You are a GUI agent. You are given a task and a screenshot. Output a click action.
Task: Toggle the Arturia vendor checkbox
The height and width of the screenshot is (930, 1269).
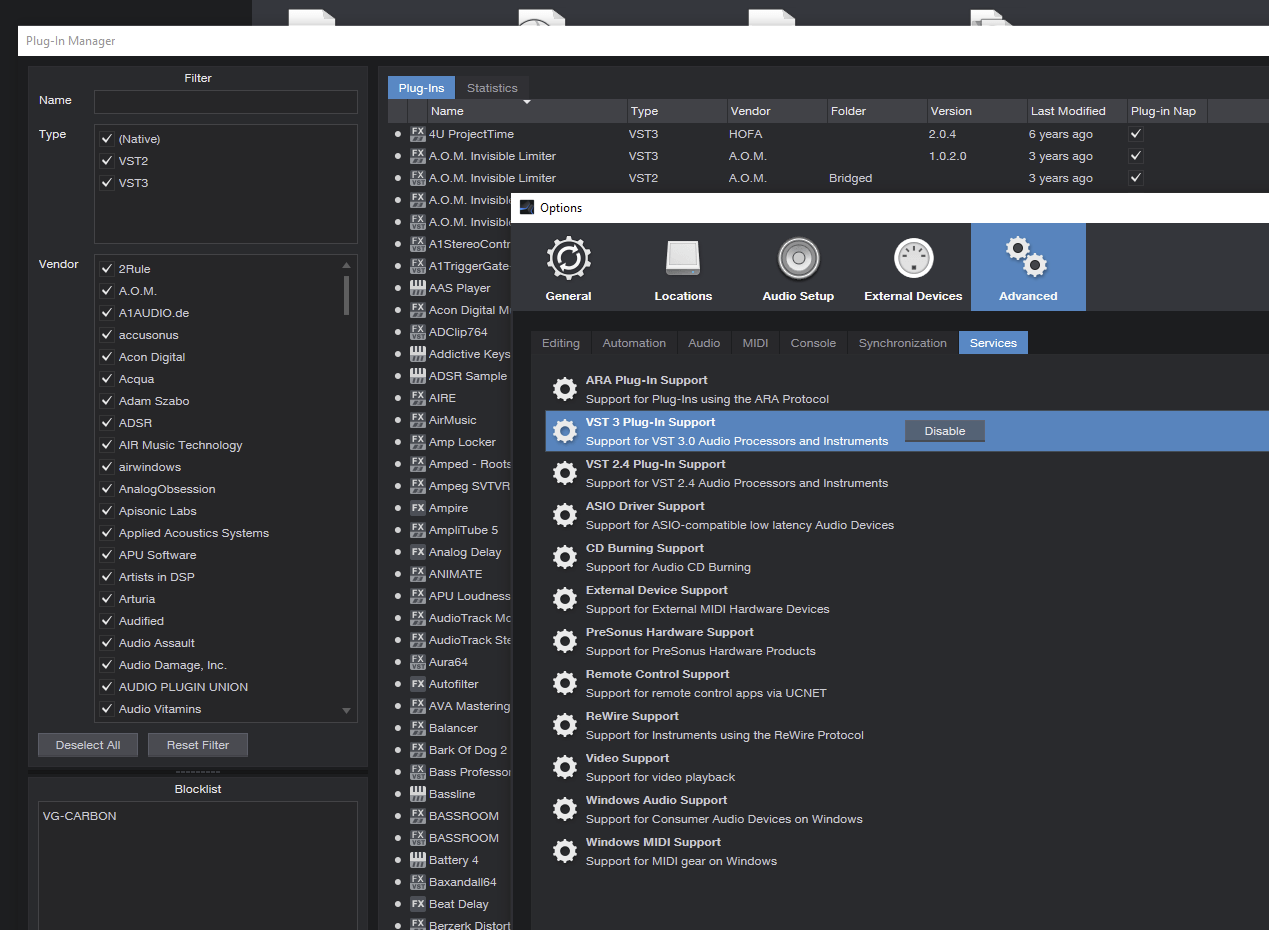[x=107, y=599]
